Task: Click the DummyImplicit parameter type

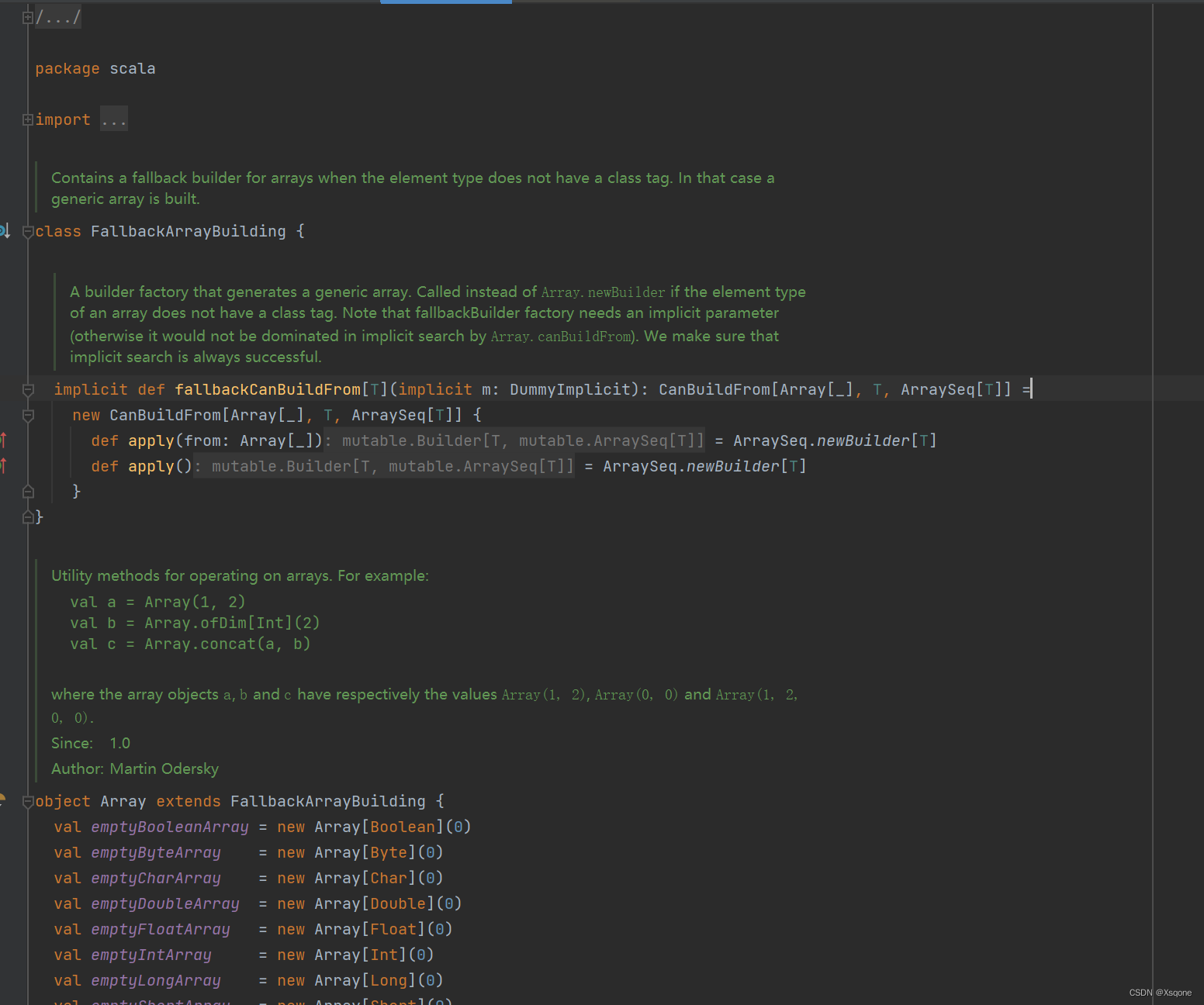Action: coord(570,389)
